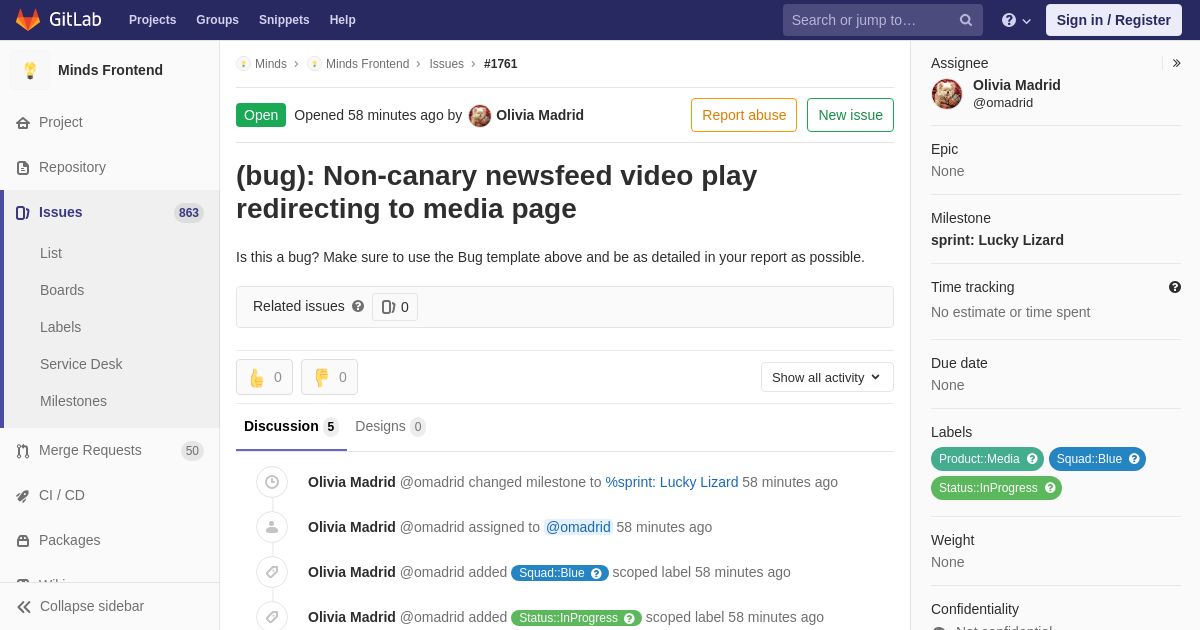Click label icon beside Squad::Blue activity
1200x630 pixels.
tap(272, 572)
